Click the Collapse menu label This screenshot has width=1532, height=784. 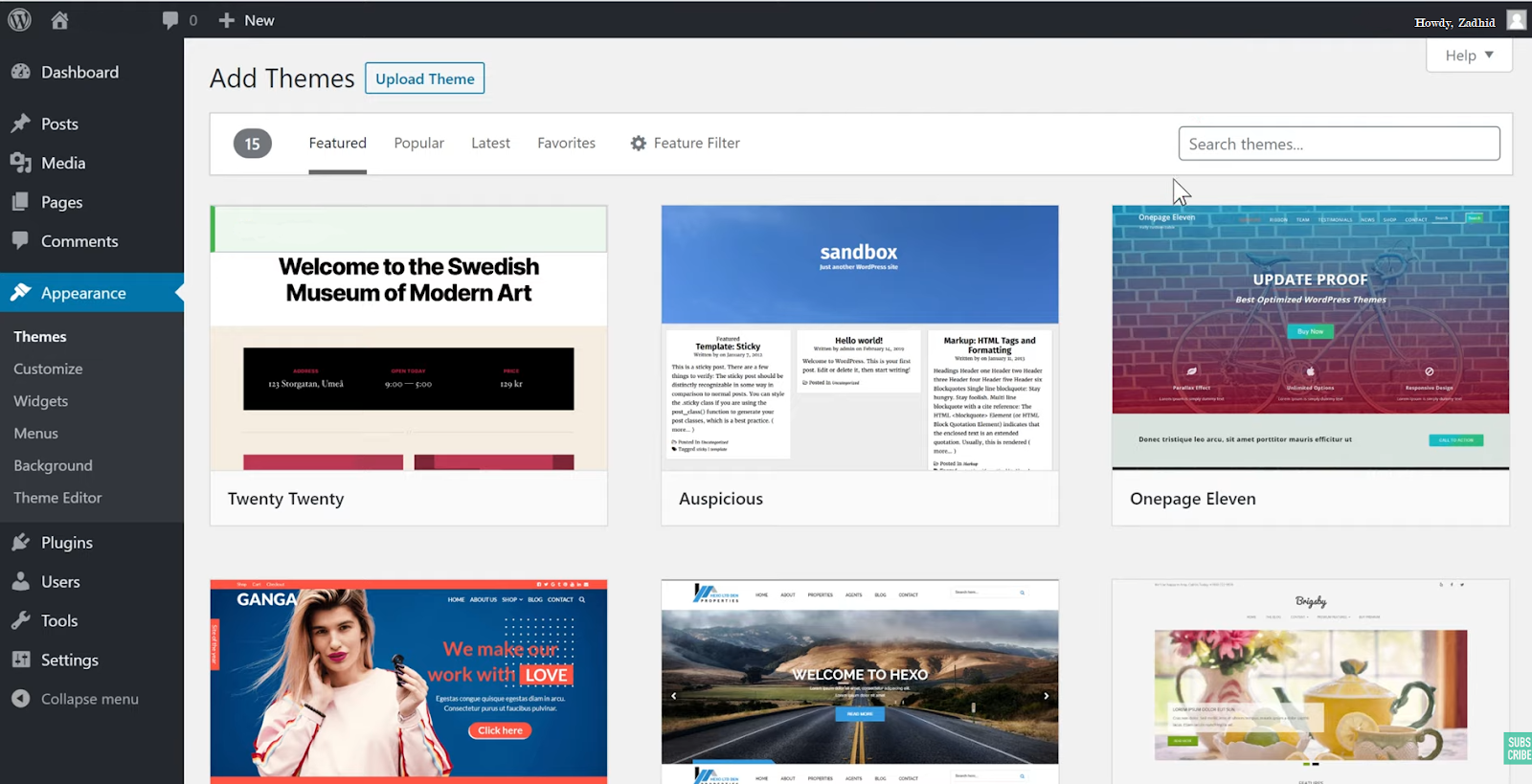(90, 699)
